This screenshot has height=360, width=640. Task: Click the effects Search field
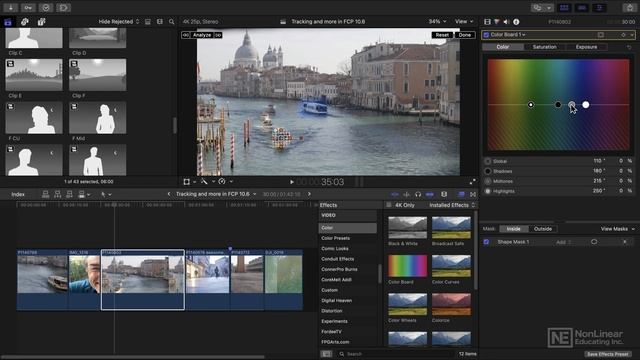(x=396, y=354)
